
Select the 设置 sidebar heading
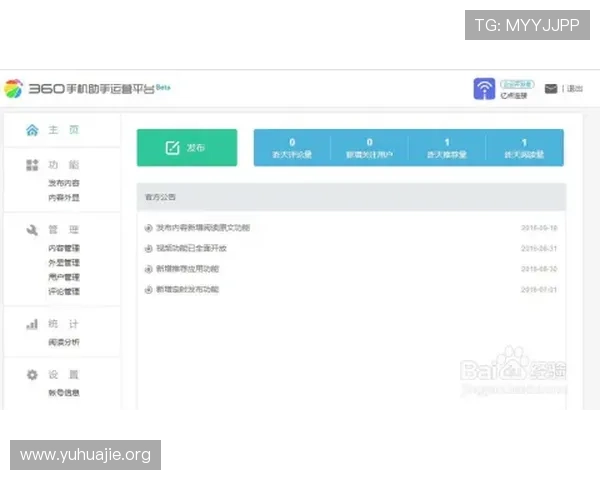click(x=64, y=374)
